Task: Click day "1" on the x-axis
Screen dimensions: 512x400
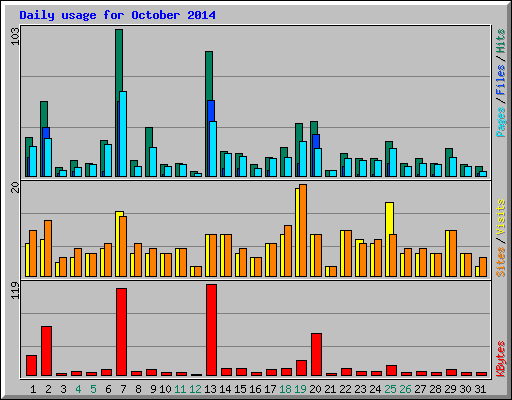Action: [33, 389]
